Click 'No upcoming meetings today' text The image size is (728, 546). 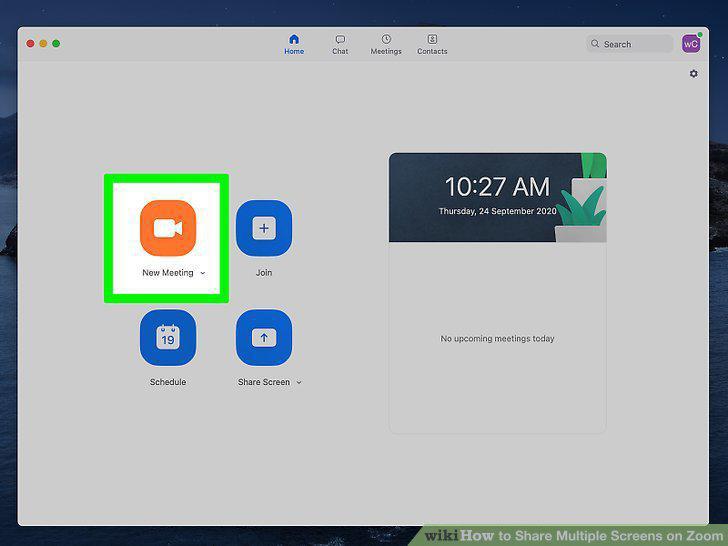497,338
